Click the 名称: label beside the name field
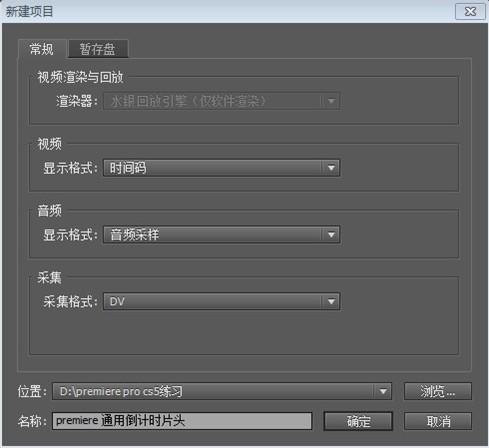This screenshot has width=489, height=448. click(32, 421)
